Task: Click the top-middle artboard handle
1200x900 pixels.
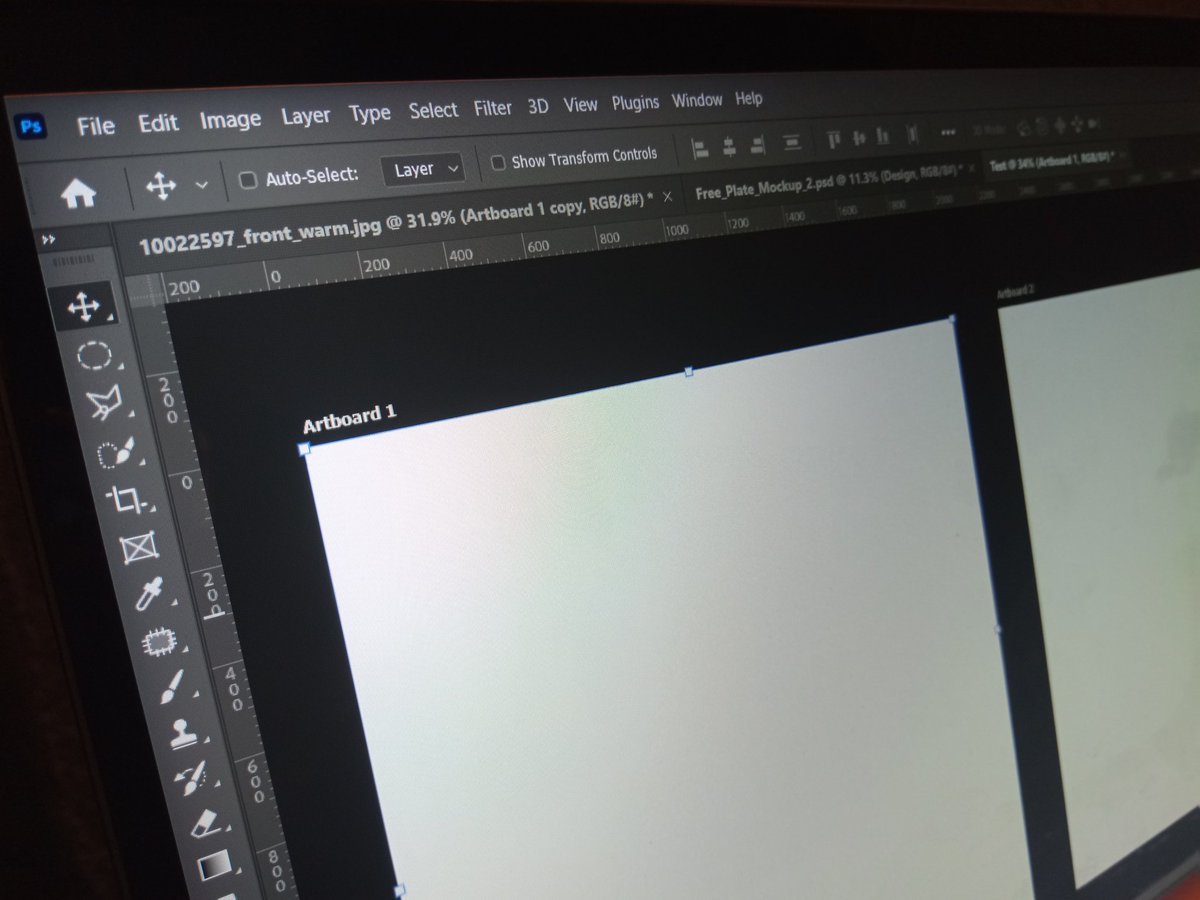Action: [x=688, y=371]
